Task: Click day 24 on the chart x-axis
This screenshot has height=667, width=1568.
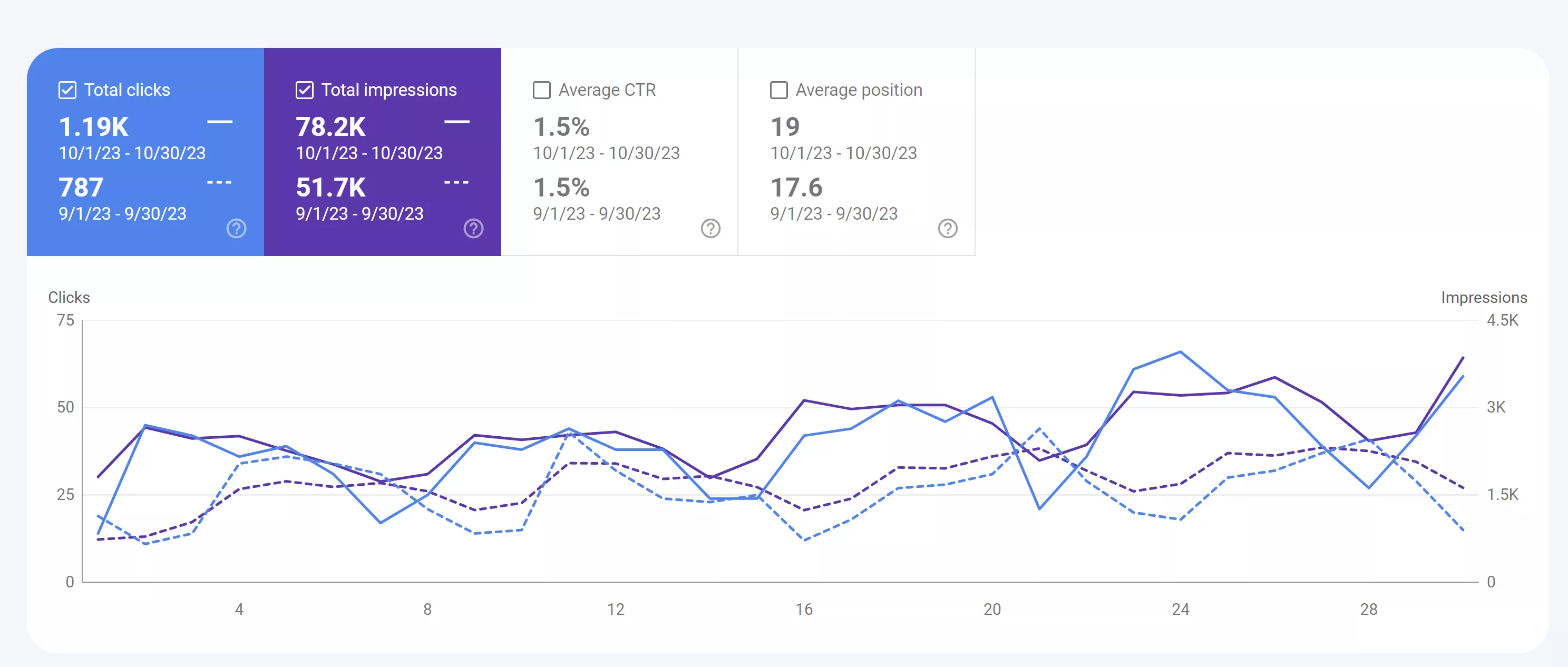Action: click(1180, 609)
